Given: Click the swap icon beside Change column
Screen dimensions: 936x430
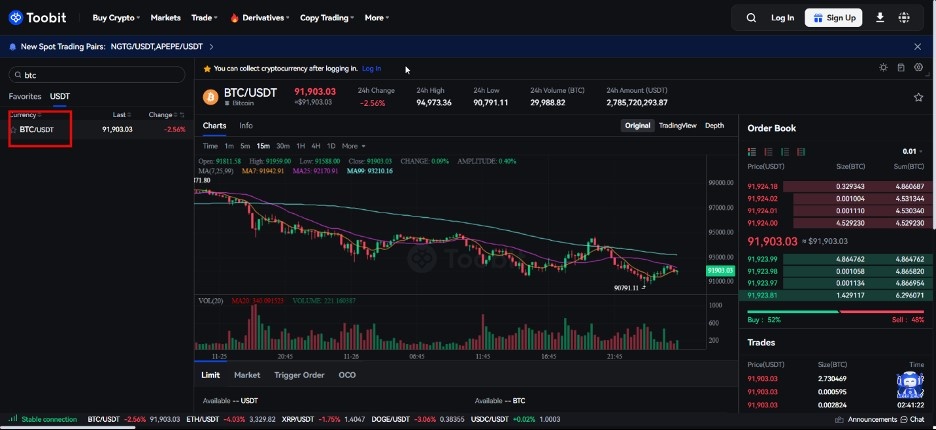Looking at the screenshot, I should [182, 115].
